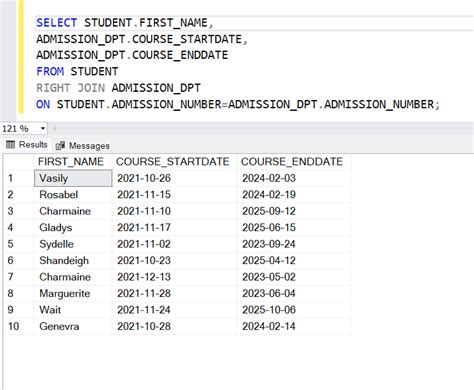The image size is (474, 390).
Task: Click start date 2021-10-28
Action: 174,326
